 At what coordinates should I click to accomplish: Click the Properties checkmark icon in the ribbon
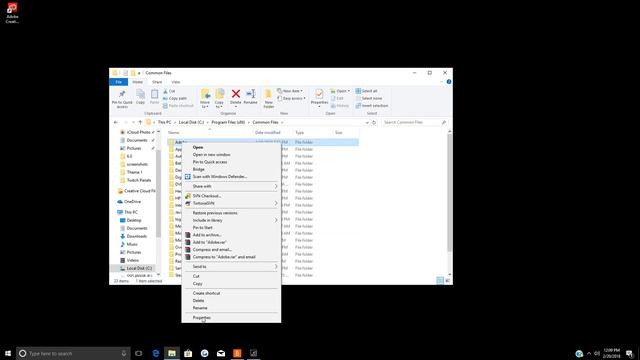(x=319, y=94)
